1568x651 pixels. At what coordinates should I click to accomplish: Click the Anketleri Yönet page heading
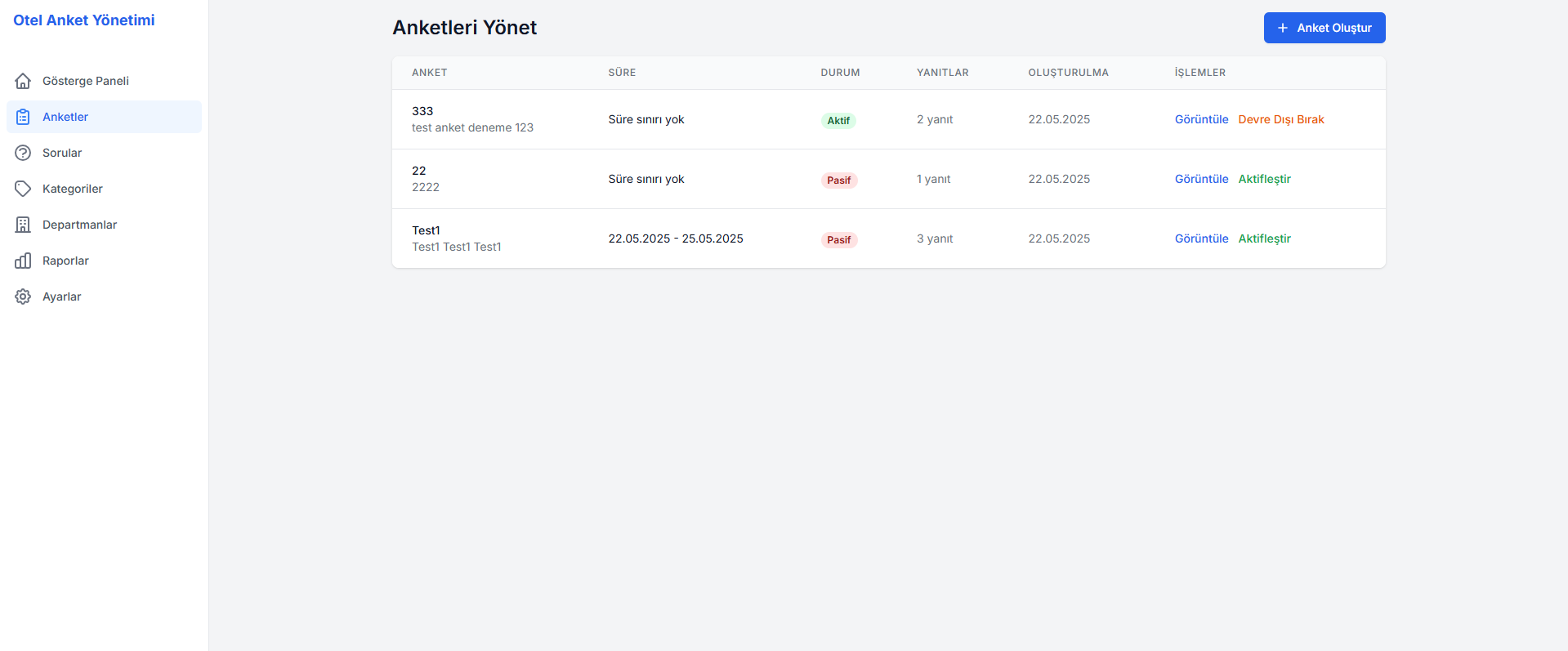tap(464, 28)
